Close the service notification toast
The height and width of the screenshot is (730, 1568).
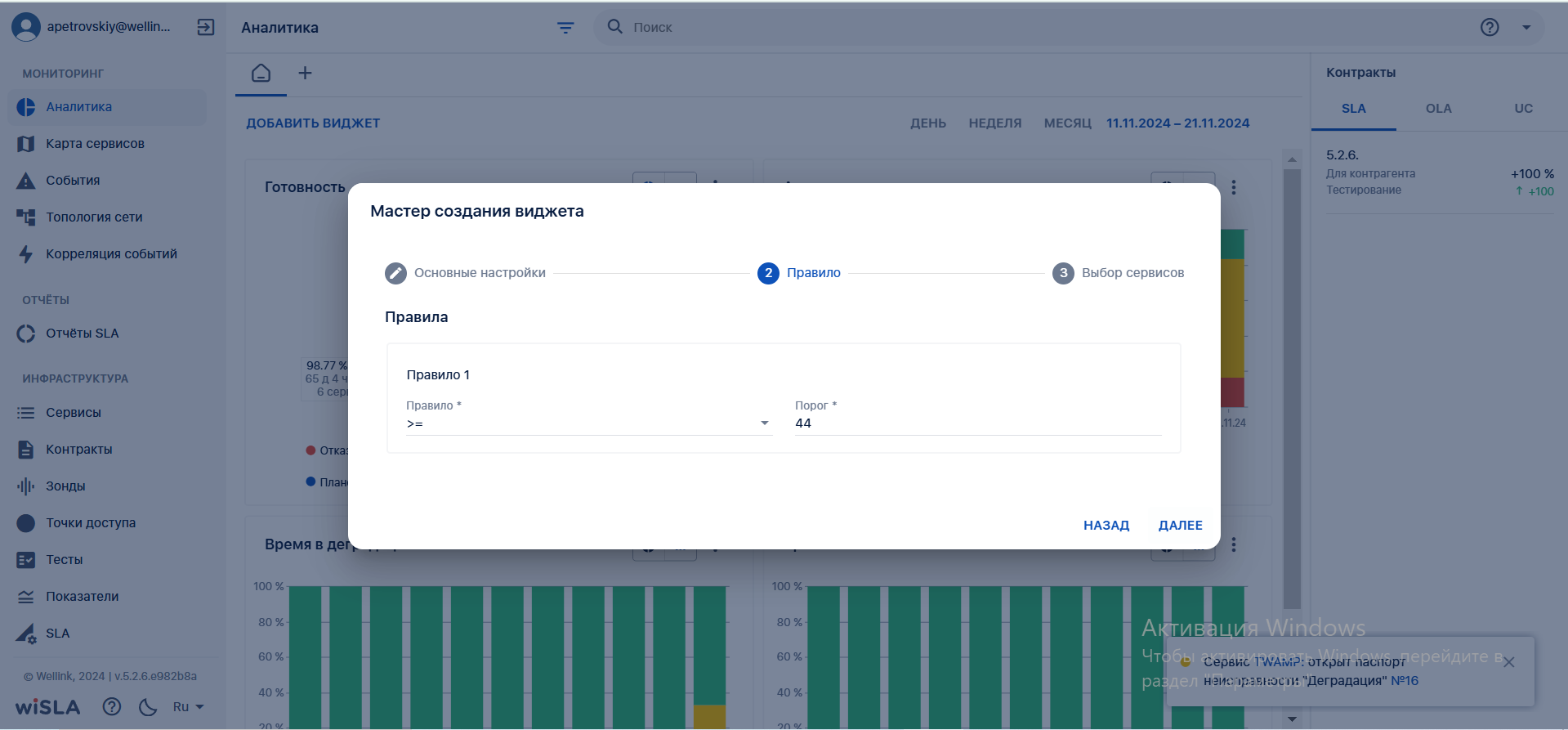tap(1509, 662)
